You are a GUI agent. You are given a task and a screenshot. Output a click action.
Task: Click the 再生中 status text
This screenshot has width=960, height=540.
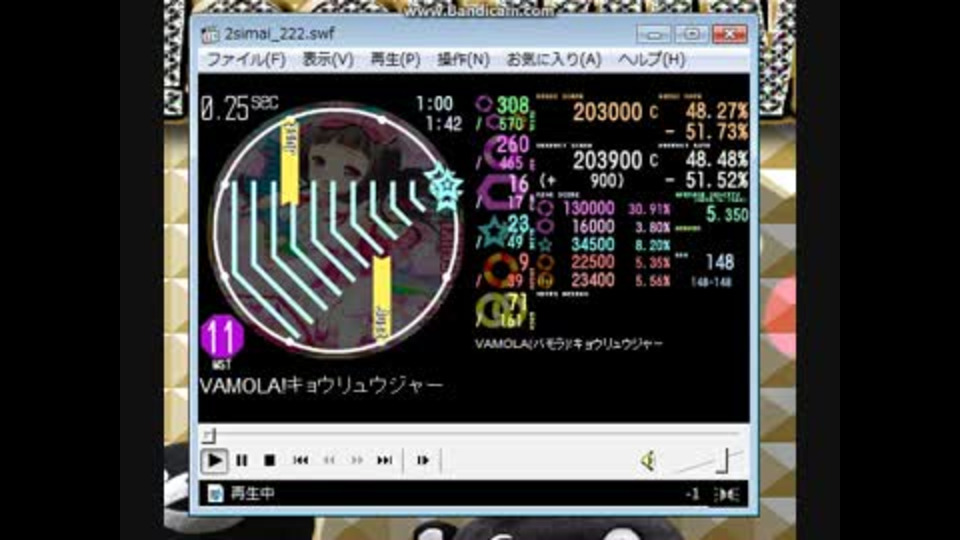[x=252, y=493]
